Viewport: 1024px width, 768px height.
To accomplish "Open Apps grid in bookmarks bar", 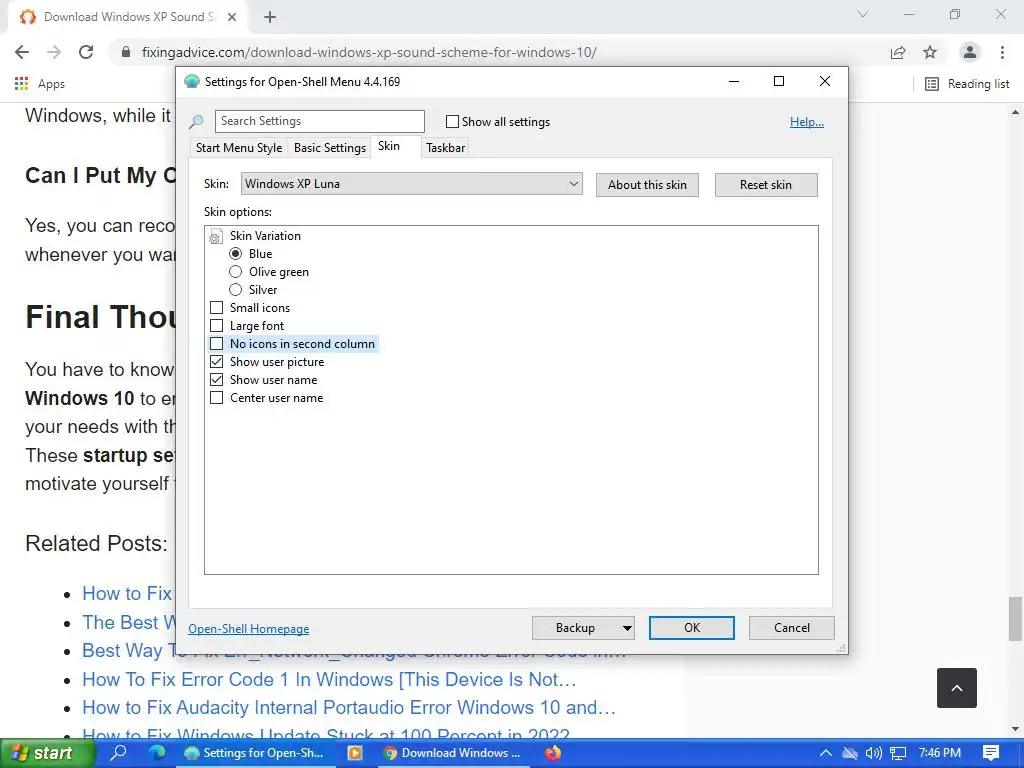I will 39,84.
